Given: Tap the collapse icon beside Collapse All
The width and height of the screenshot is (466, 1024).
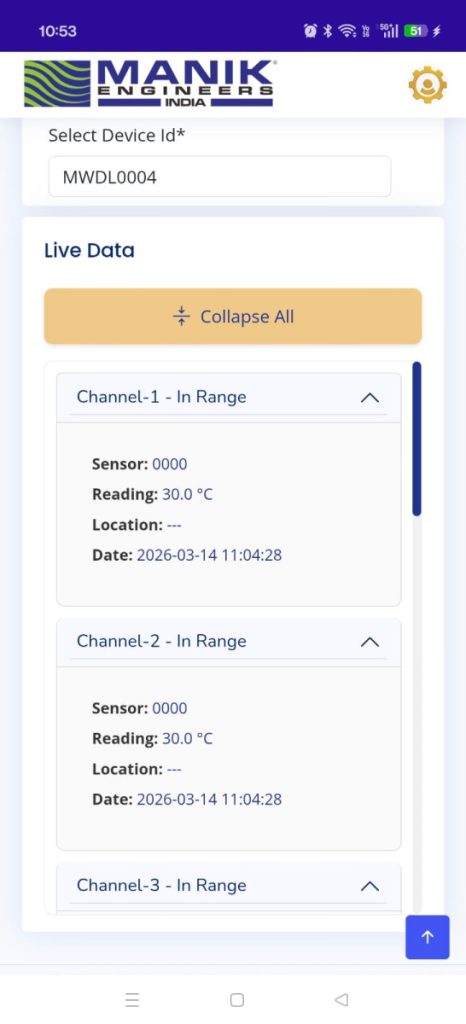Looking at the screenshot, I should [181, 316].
